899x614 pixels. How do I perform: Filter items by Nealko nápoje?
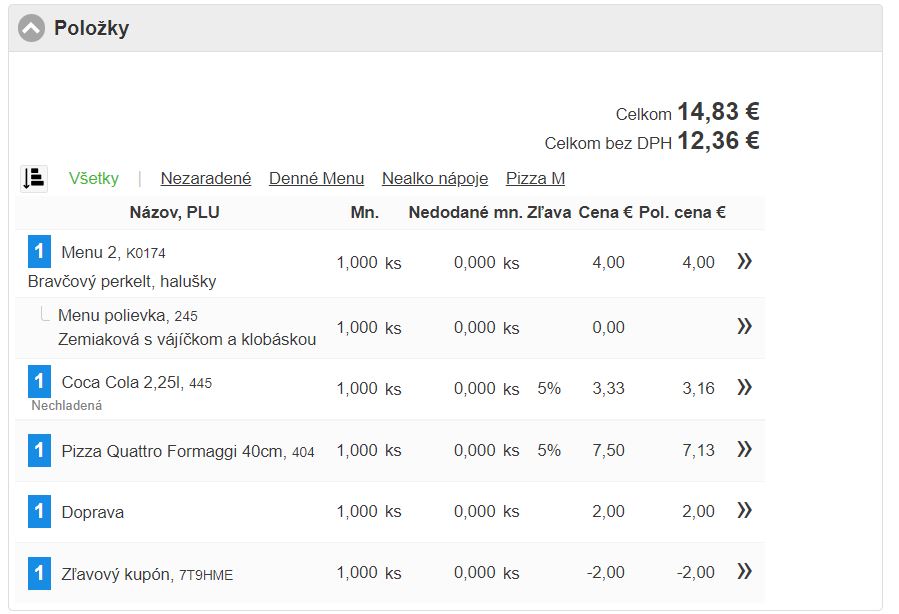(434, 179)
